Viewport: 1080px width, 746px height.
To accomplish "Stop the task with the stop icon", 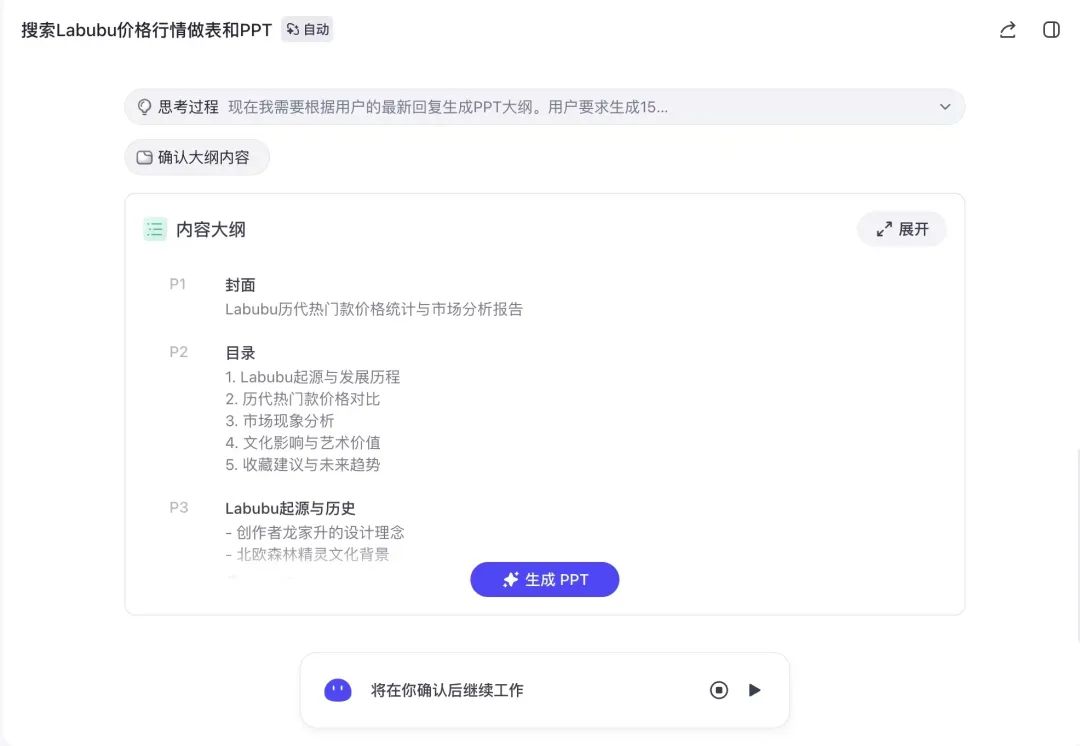I will click(718, 690).
